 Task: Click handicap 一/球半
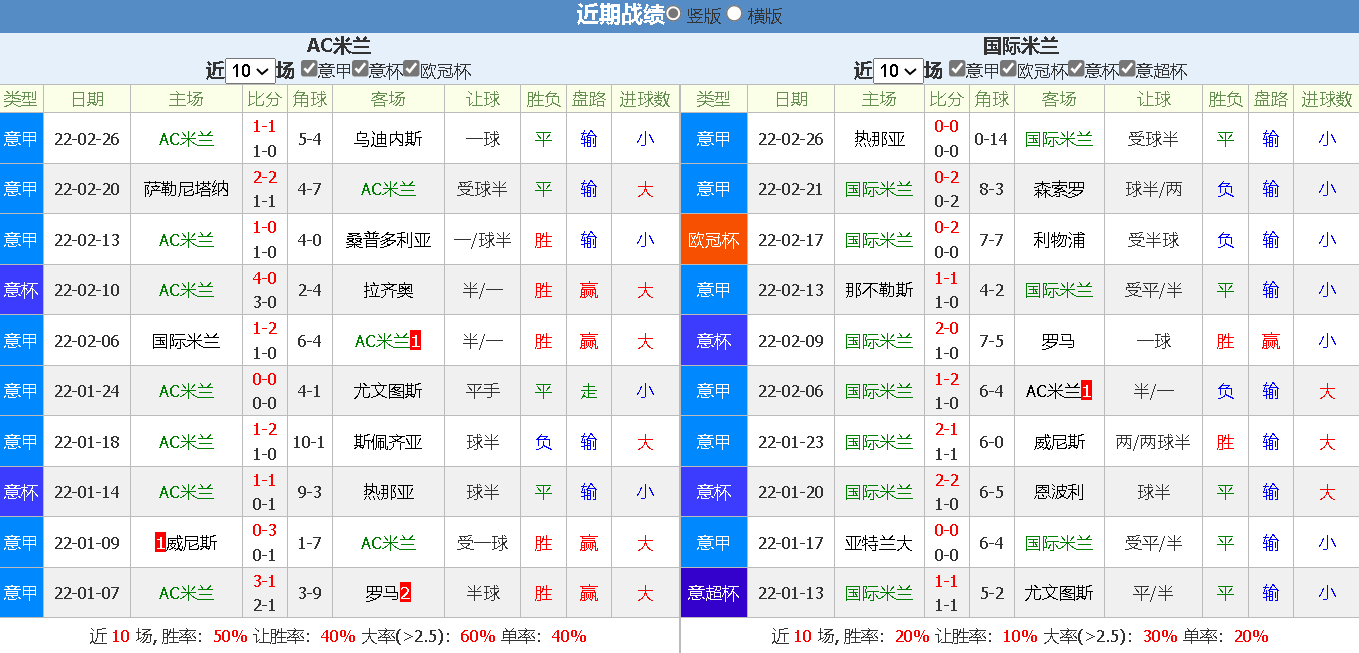point(483,240)
